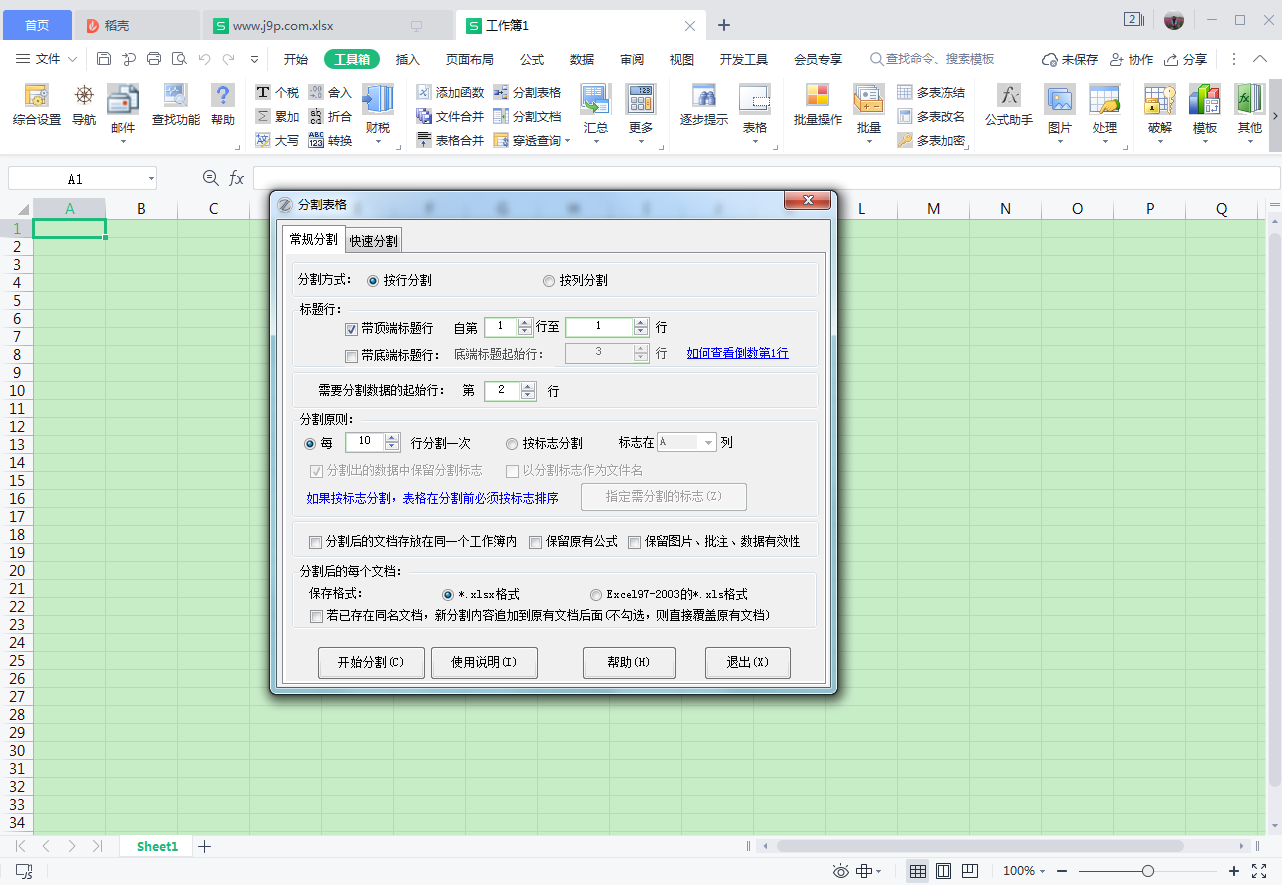
Task: Open the 处理 tool icon
Action: coord(1105,114)
